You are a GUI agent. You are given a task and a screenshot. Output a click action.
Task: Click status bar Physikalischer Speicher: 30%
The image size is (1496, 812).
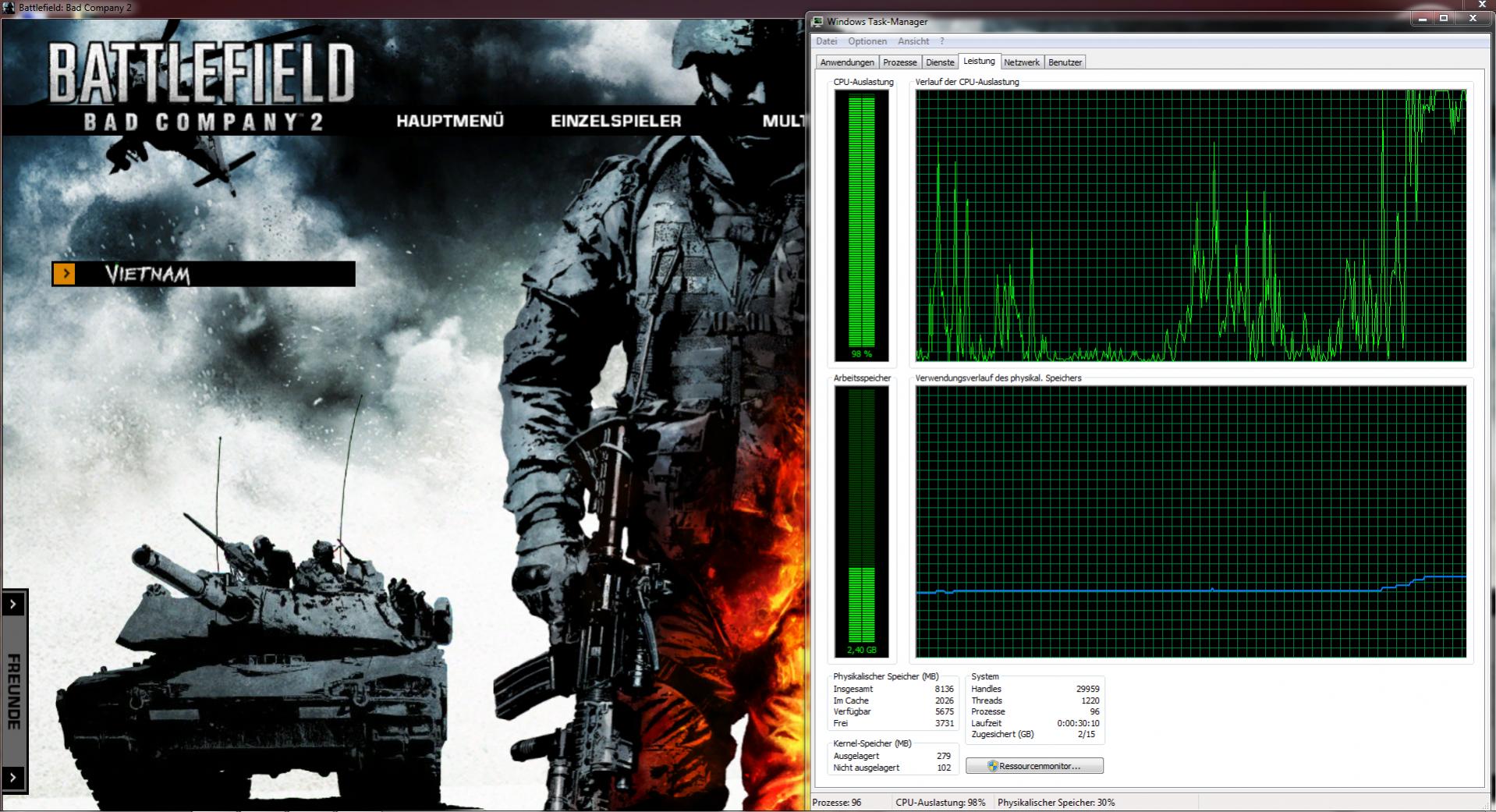[1056, 803]
